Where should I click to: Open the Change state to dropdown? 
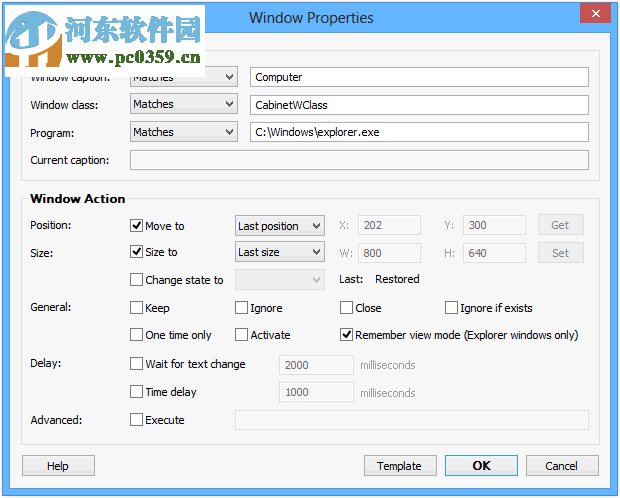pos(280,280)
